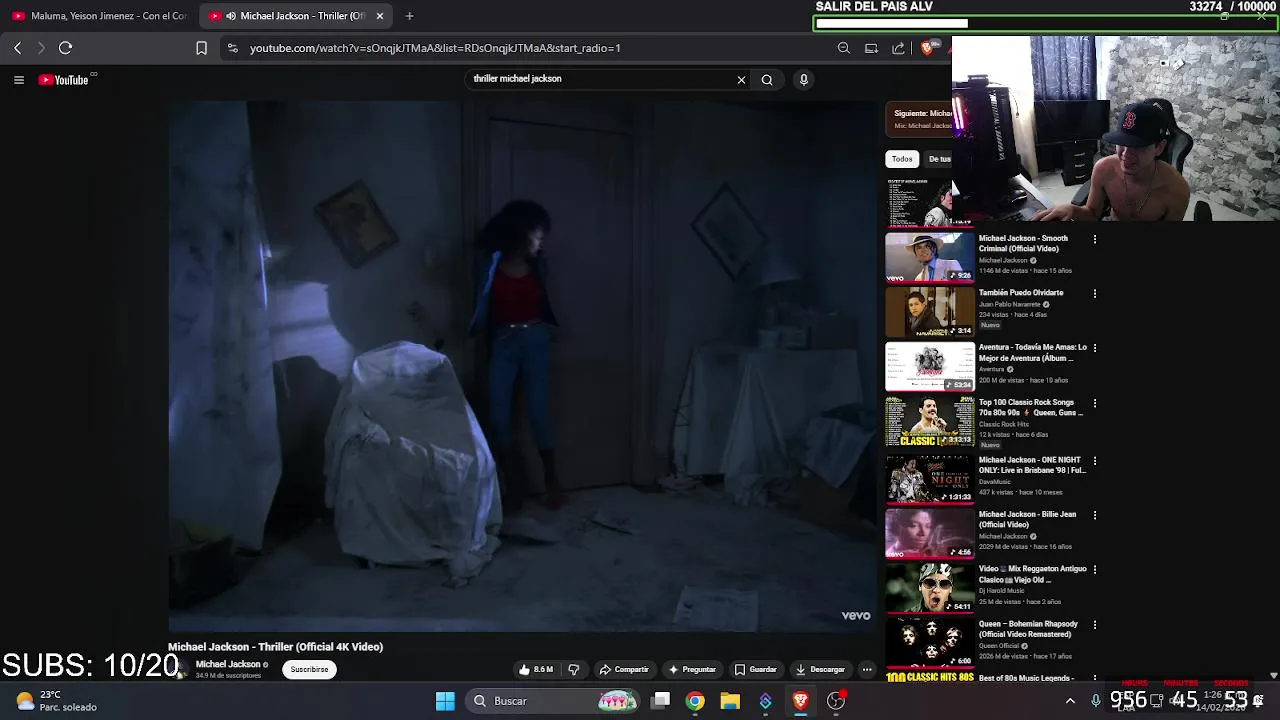
Task: Open the Preguntar assistant button
Action: 692,670
